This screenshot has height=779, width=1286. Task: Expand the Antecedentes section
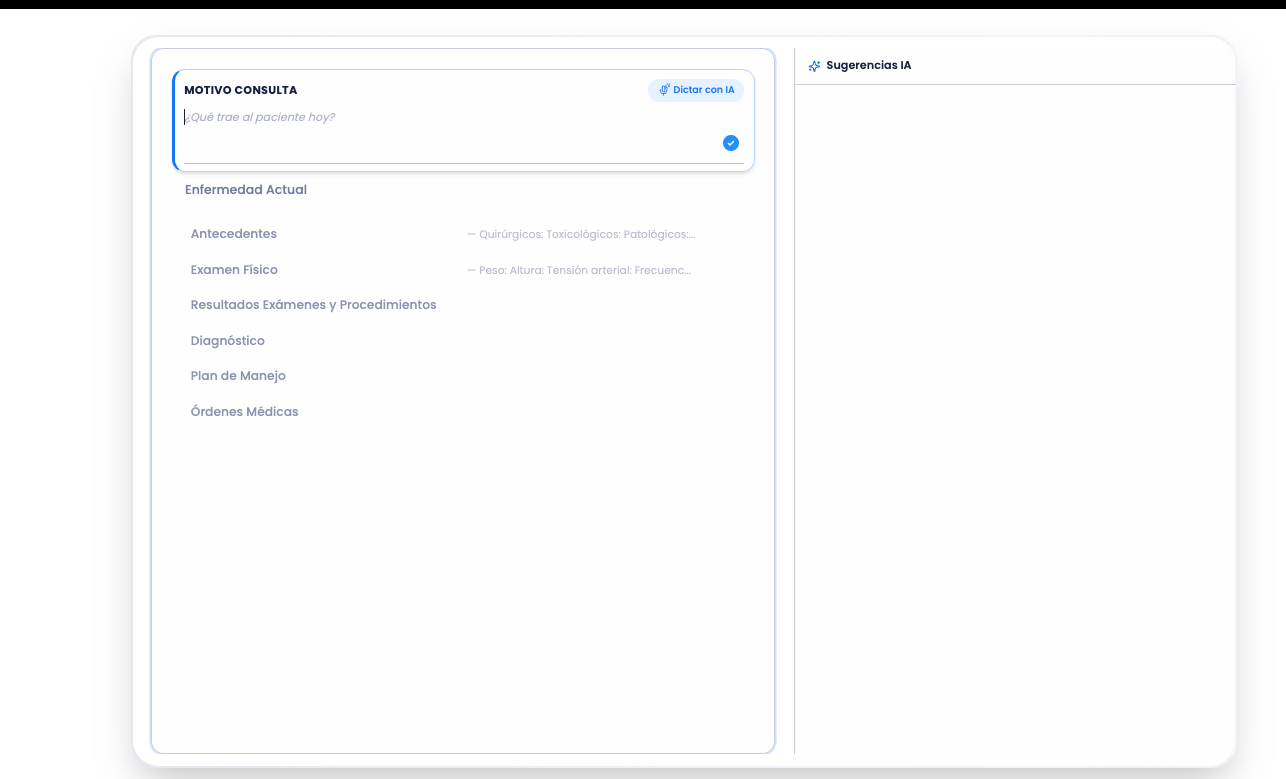(x=234, y=234)
